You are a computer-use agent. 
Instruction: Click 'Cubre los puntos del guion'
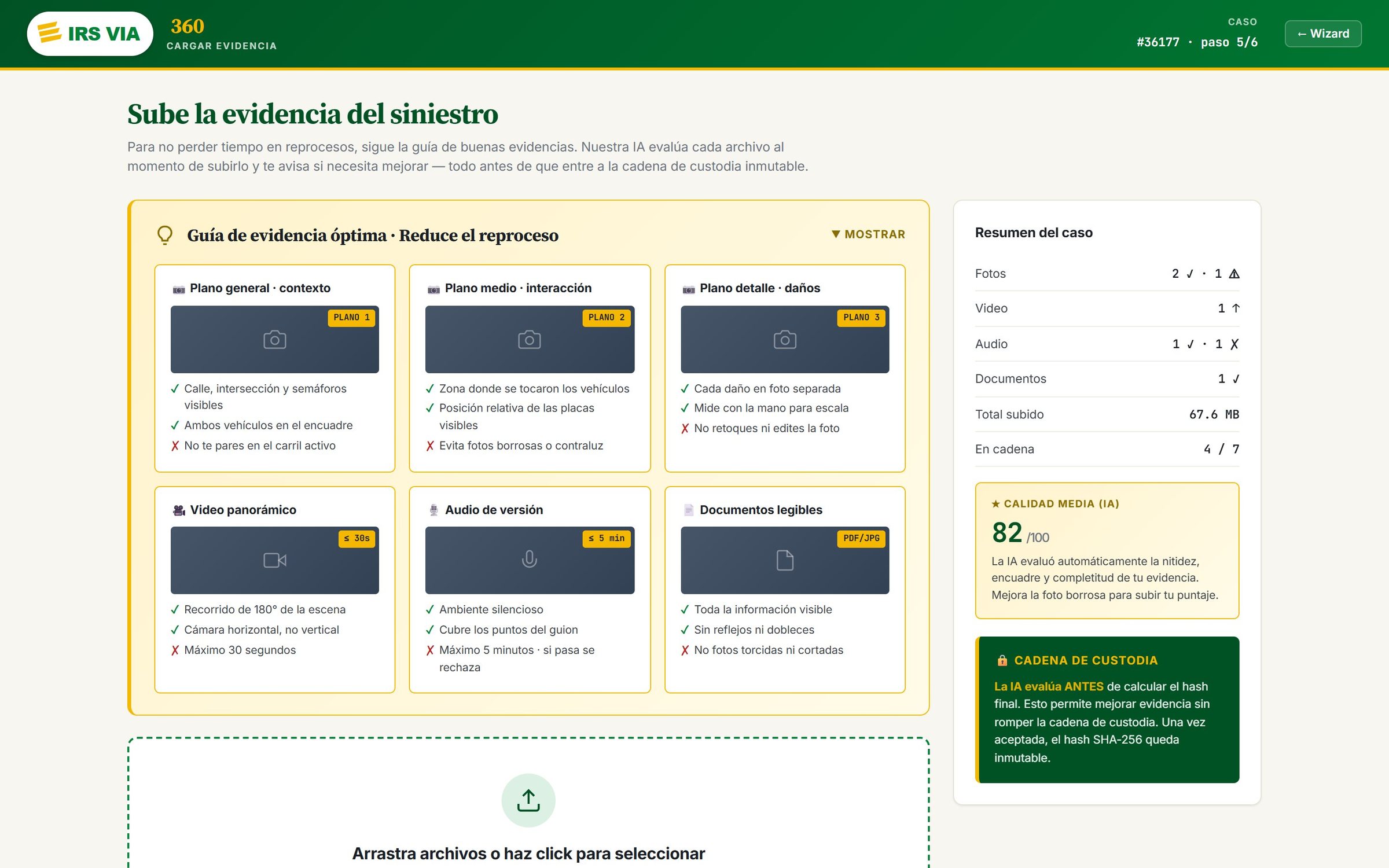tap(508, 630)
